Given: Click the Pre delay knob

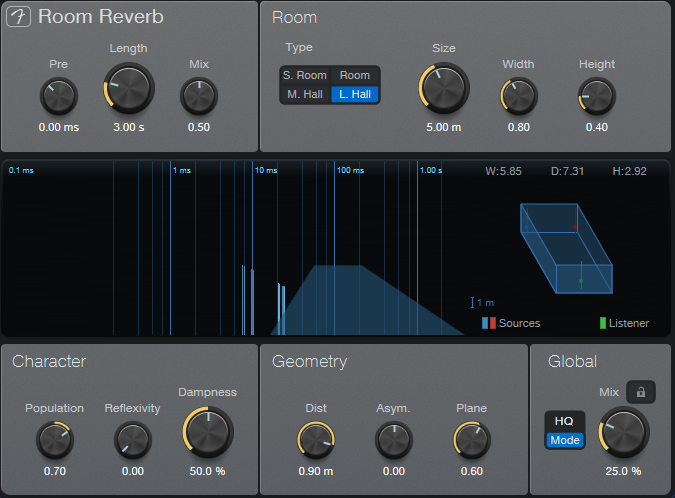Looking at the screenshot, I should click(59, 97).
